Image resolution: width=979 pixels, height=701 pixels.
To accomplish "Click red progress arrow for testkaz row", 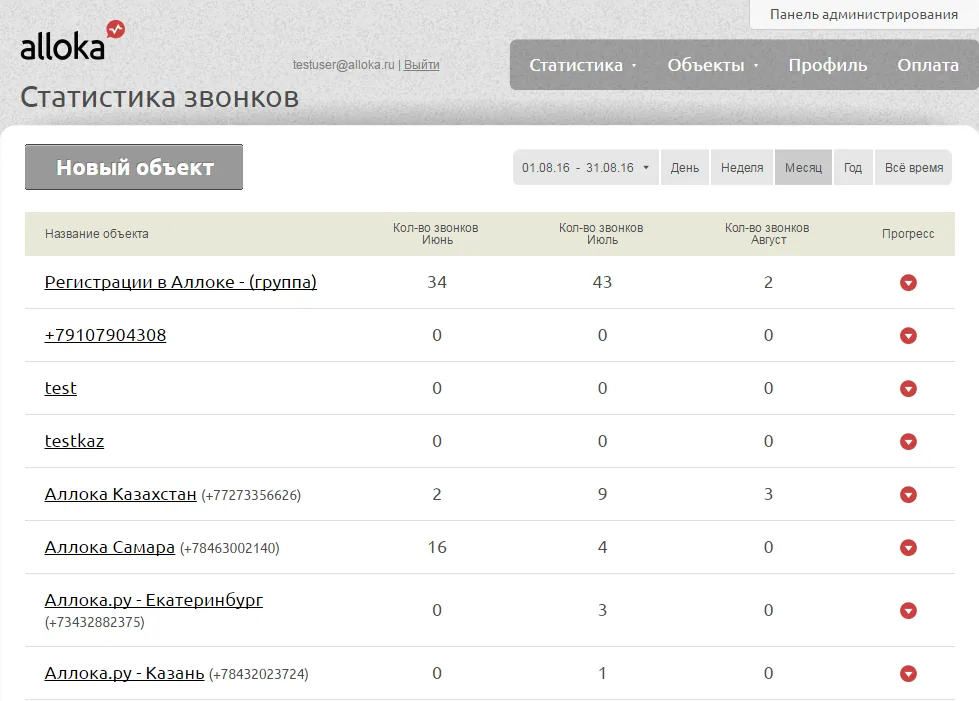I will click(x=908, y=442).
